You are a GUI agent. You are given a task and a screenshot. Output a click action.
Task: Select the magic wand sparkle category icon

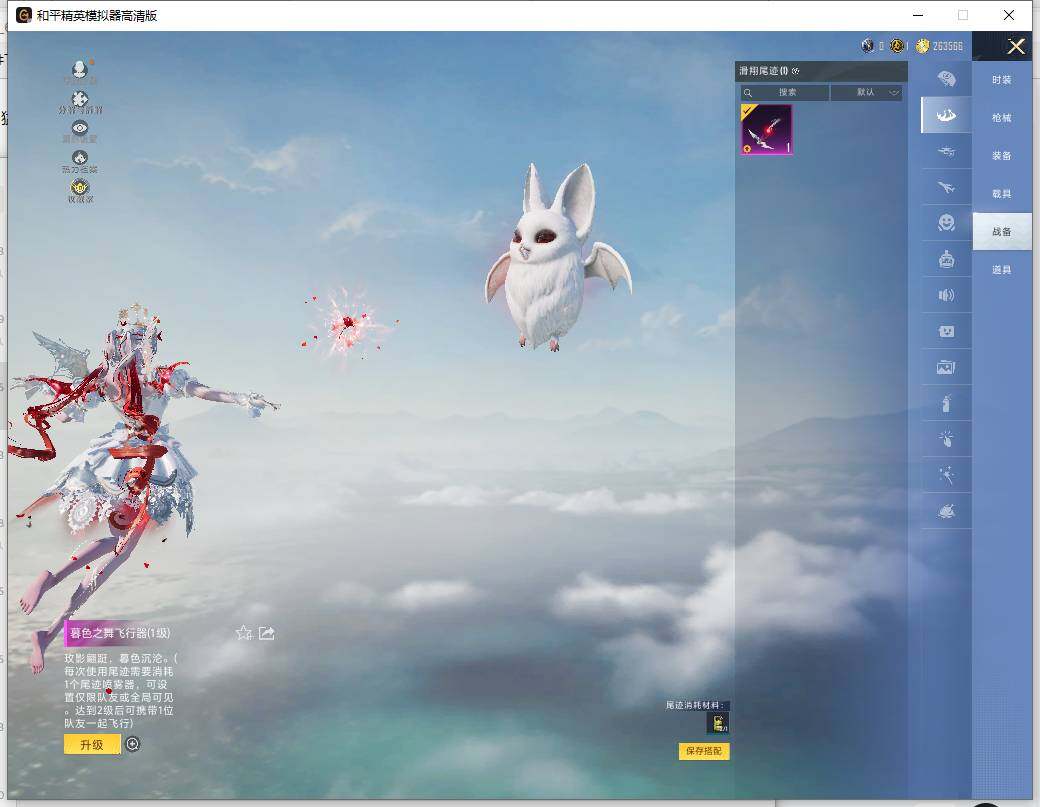(x=946, y=475)
